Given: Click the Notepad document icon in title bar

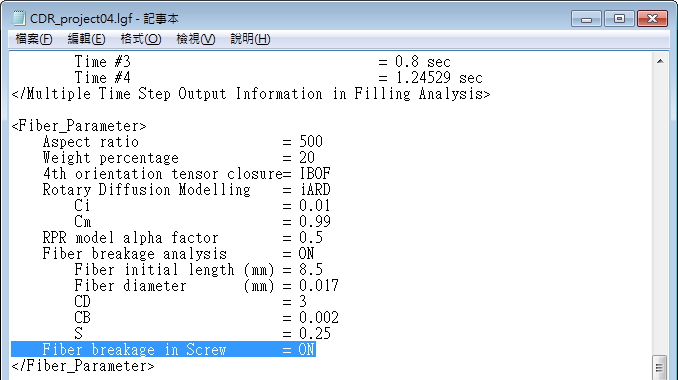Looking at the screenshot, I should tap(19, 18).
